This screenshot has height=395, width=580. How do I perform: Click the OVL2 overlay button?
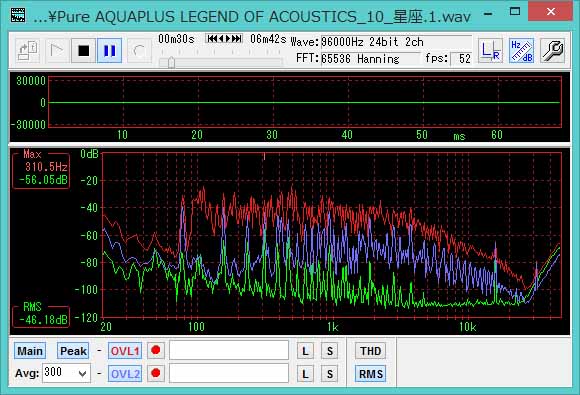[125, 374]
